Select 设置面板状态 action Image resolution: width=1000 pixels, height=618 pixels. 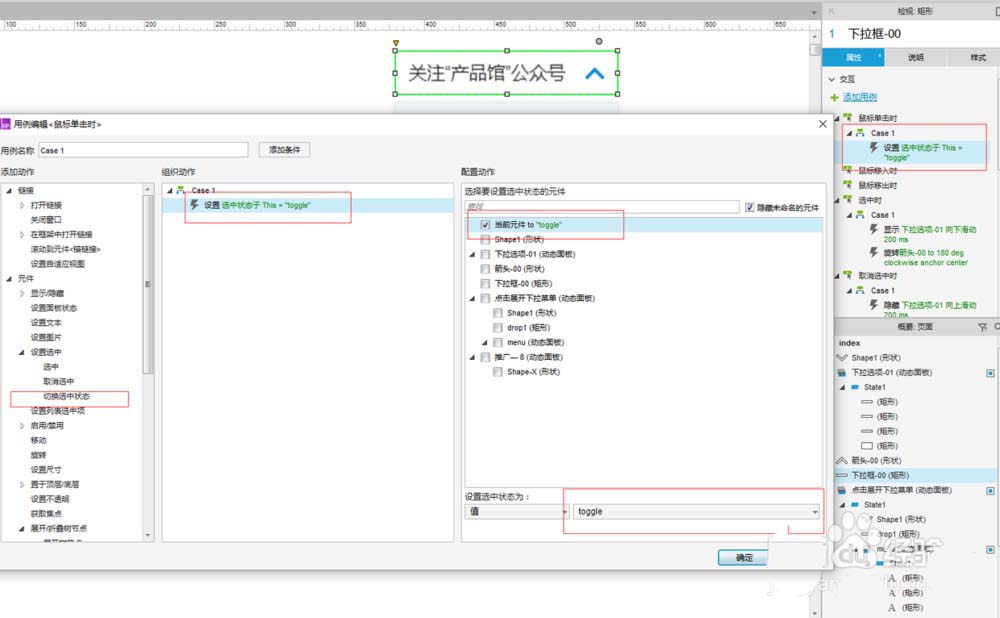[x=54, y=308]
